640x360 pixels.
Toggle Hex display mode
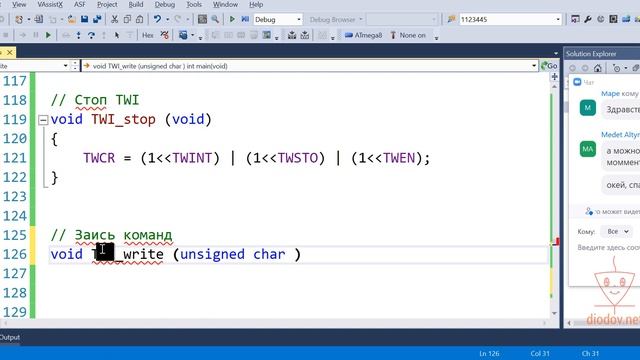pos(148,36)
